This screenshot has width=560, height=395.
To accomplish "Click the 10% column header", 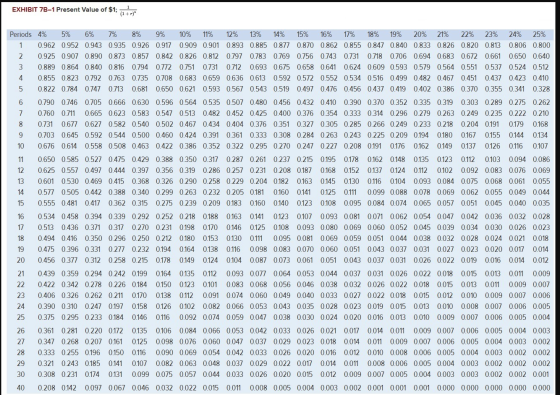I will click(x=185, y=35).
